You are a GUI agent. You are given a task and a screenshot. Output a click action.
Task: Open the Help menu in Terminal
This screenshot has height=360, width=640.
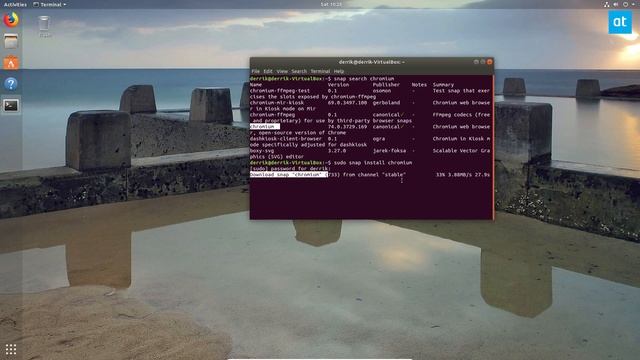point(339,71)
